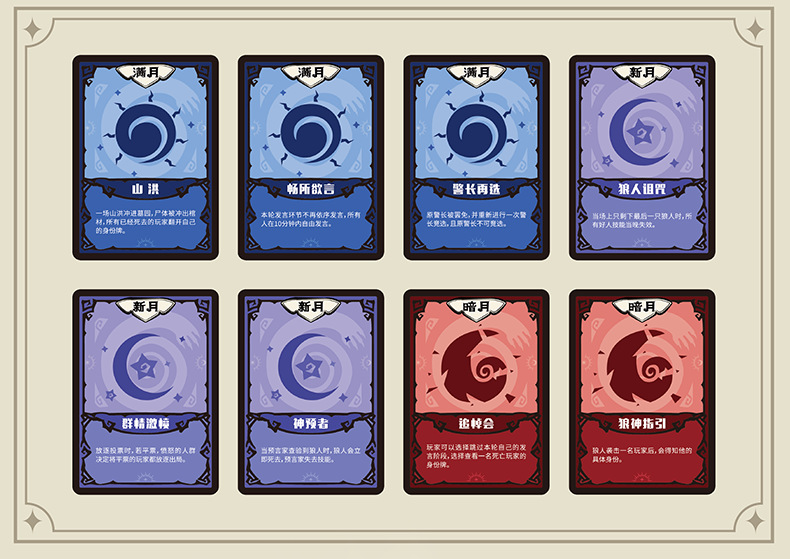Select the 山洪 card description text
Image resolution: width=790 pixels, height=559 pixels.
point(146,222)
